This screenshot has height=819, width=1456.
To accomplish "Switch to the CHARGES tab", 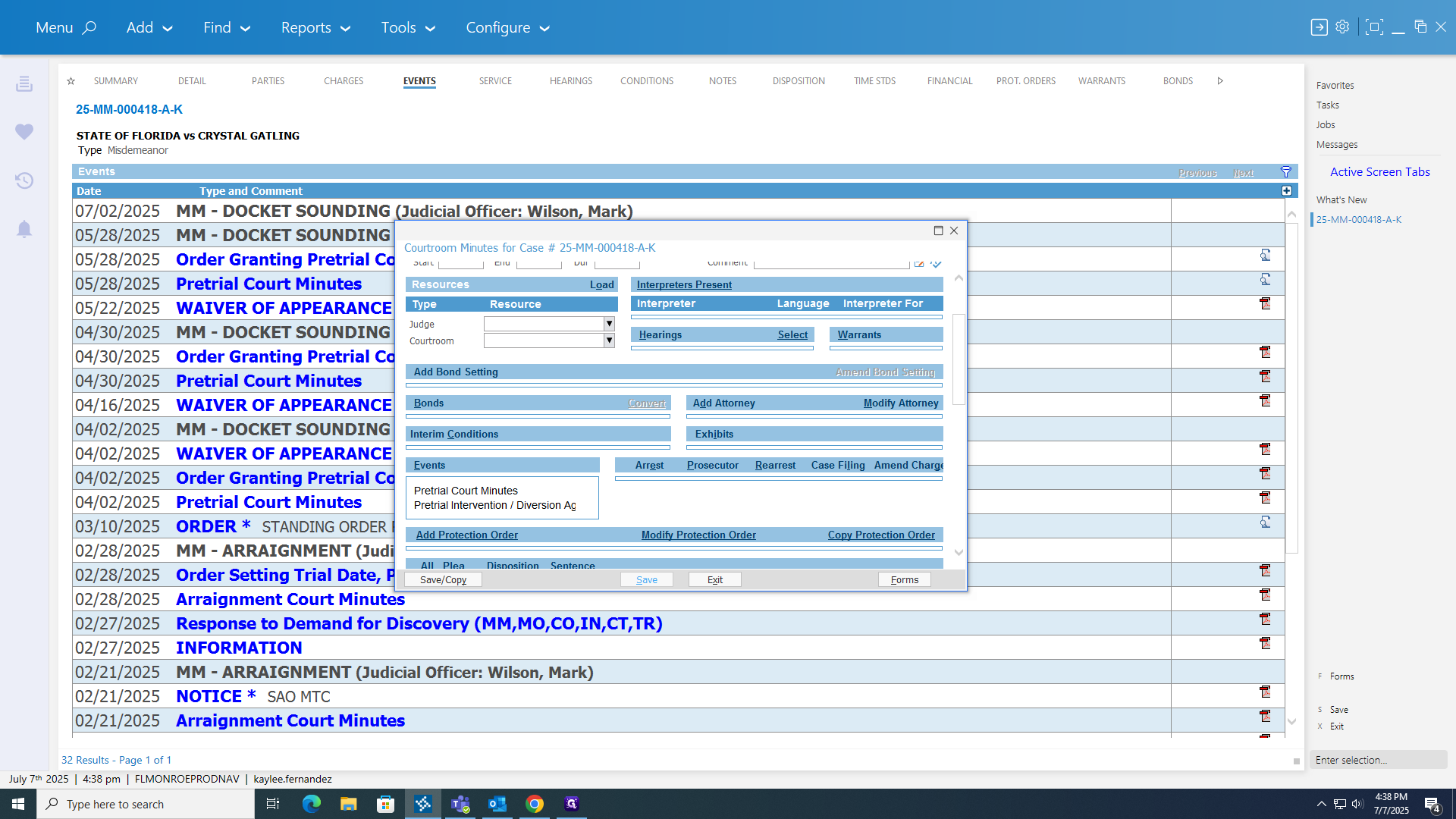I will [344, 81].
